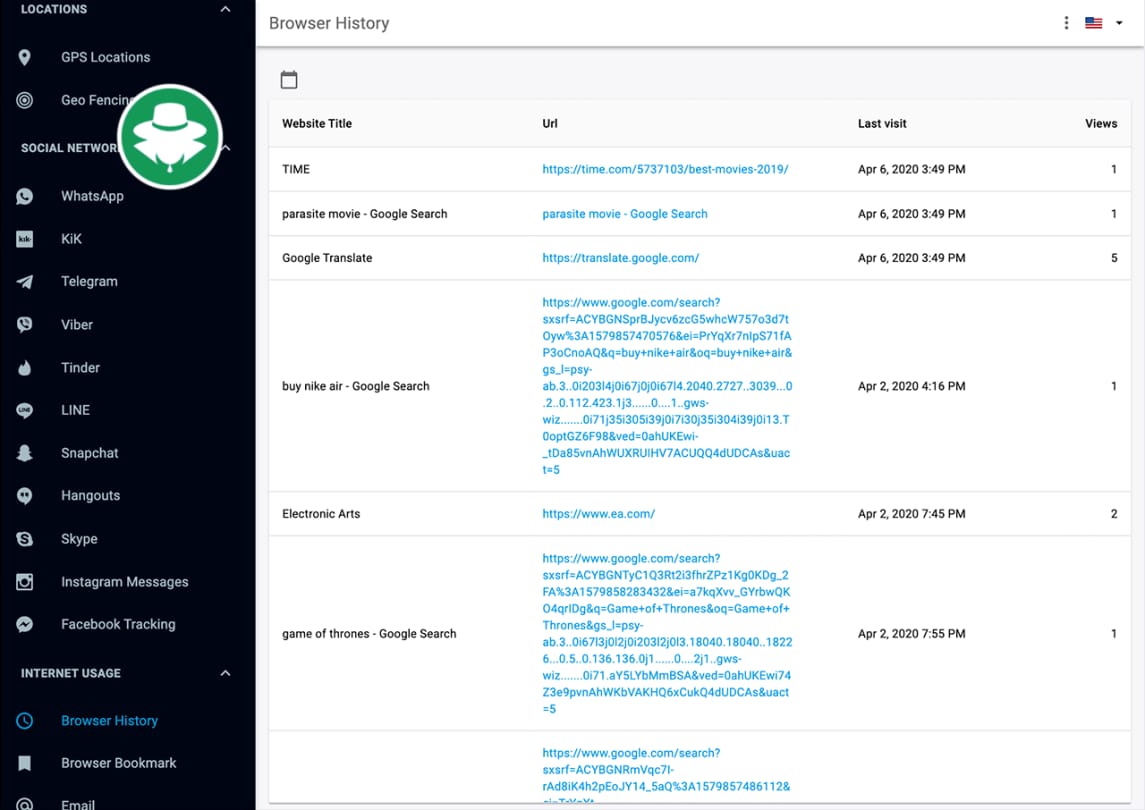
Task: Select the Tinder tracking icon
Action: pos(25,367)
